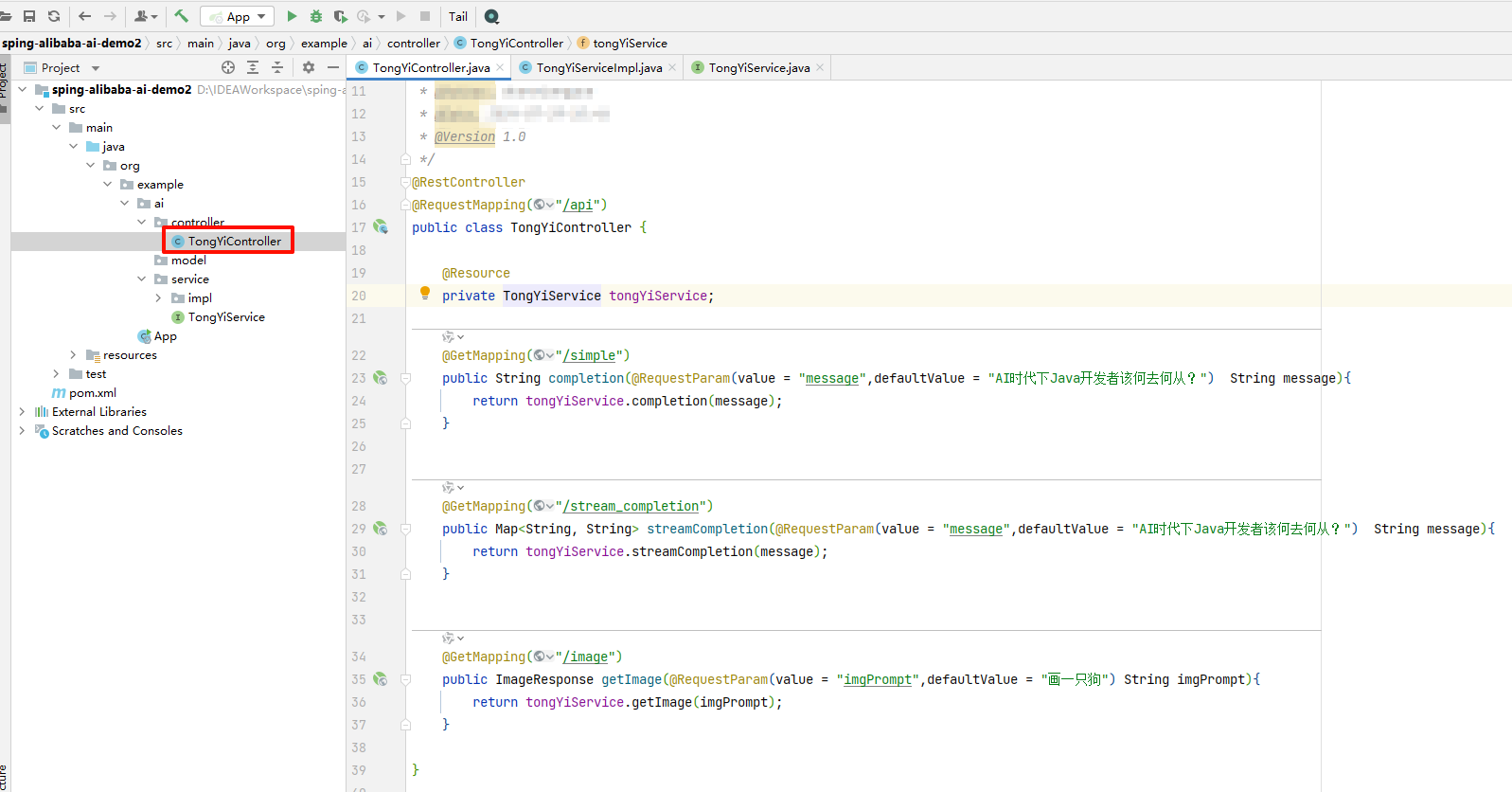
Task: Click the Tail toolbar button
Action: [x=458, y=16]
